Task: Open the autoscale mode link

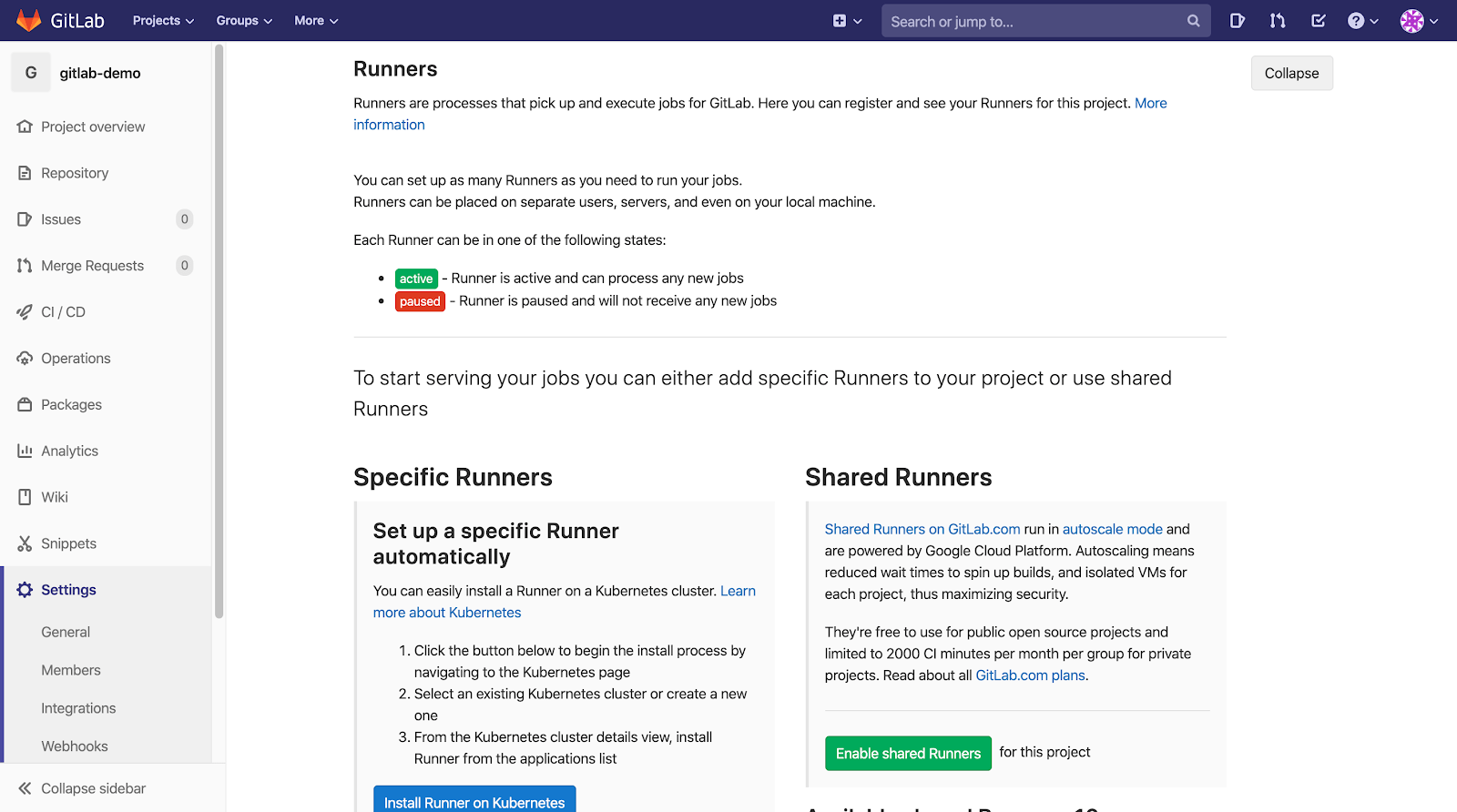Action: pyautogui.click(x=1113, y=529)
